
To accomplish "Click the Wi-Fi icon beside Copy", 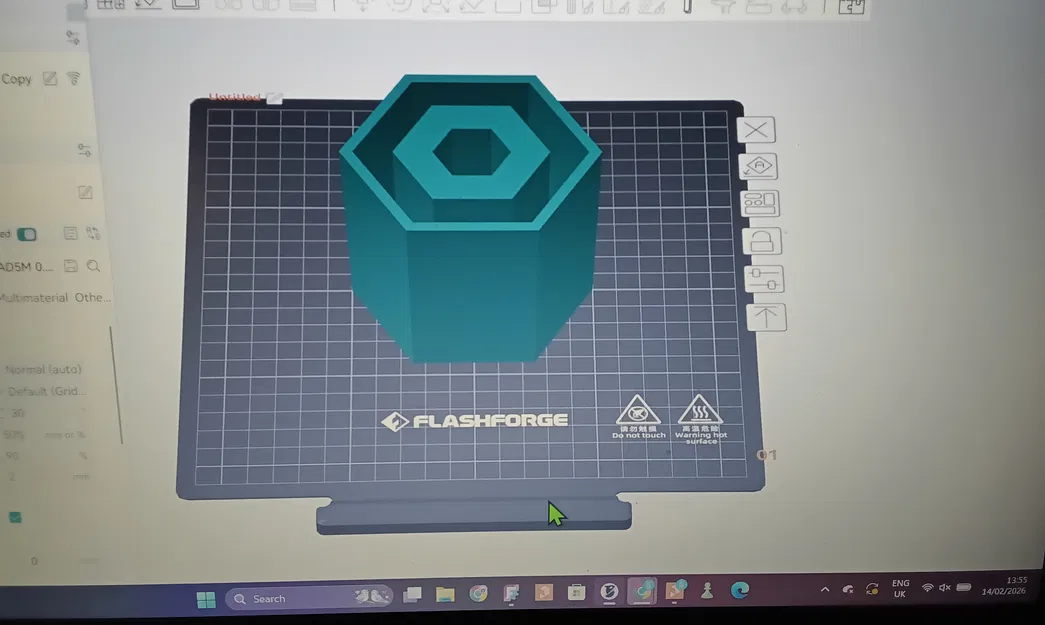I will click(73, 79).
